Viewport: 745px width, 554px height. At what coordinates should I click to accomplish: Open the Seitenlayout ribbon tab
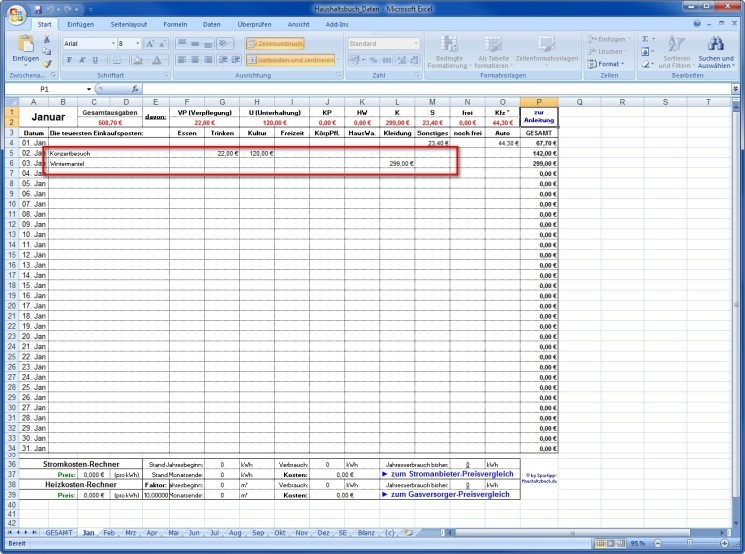tap(129, 24)
